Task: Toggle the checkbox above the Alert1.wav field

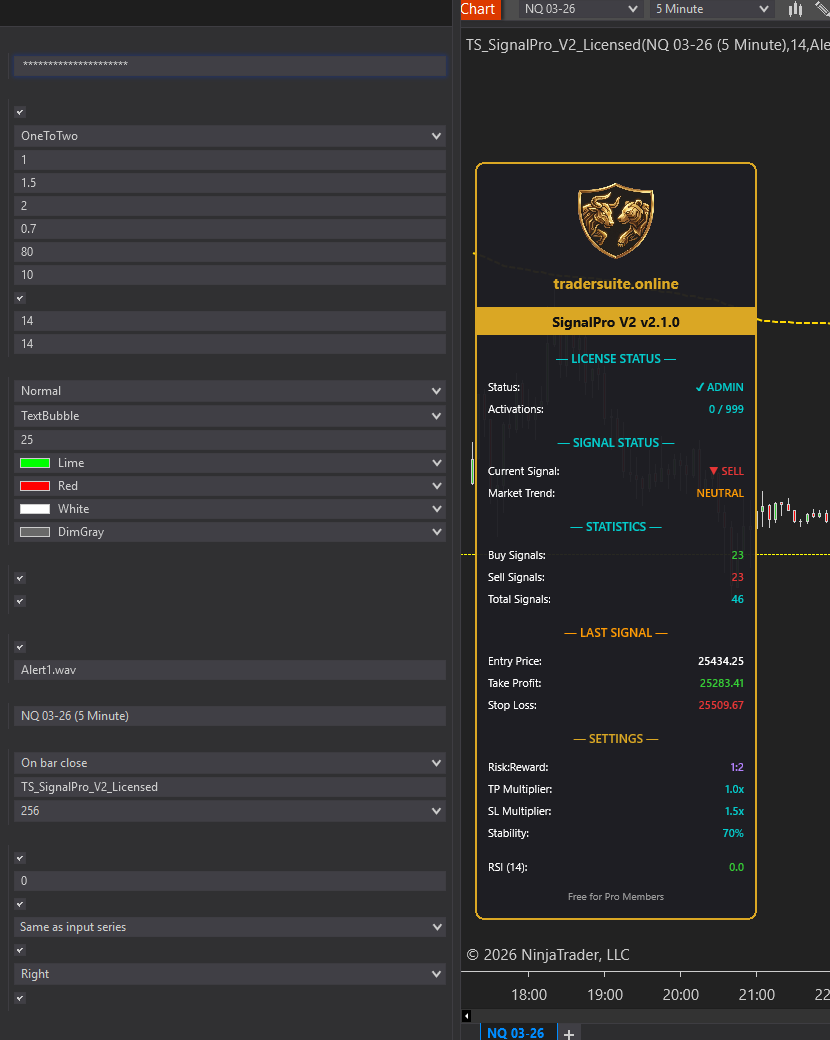Action: click(20, 647)
